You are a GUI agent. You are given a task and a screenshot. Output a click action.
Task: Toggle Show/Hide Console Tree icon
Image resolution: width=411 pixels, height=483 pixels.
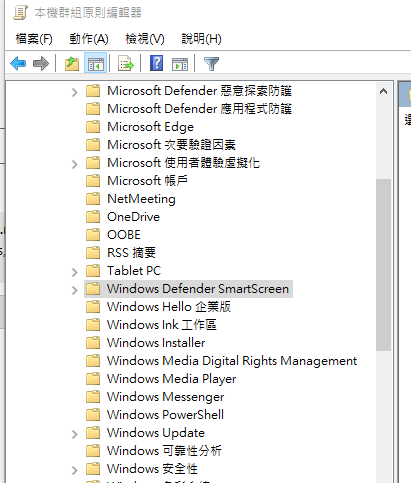pos(96,63)
